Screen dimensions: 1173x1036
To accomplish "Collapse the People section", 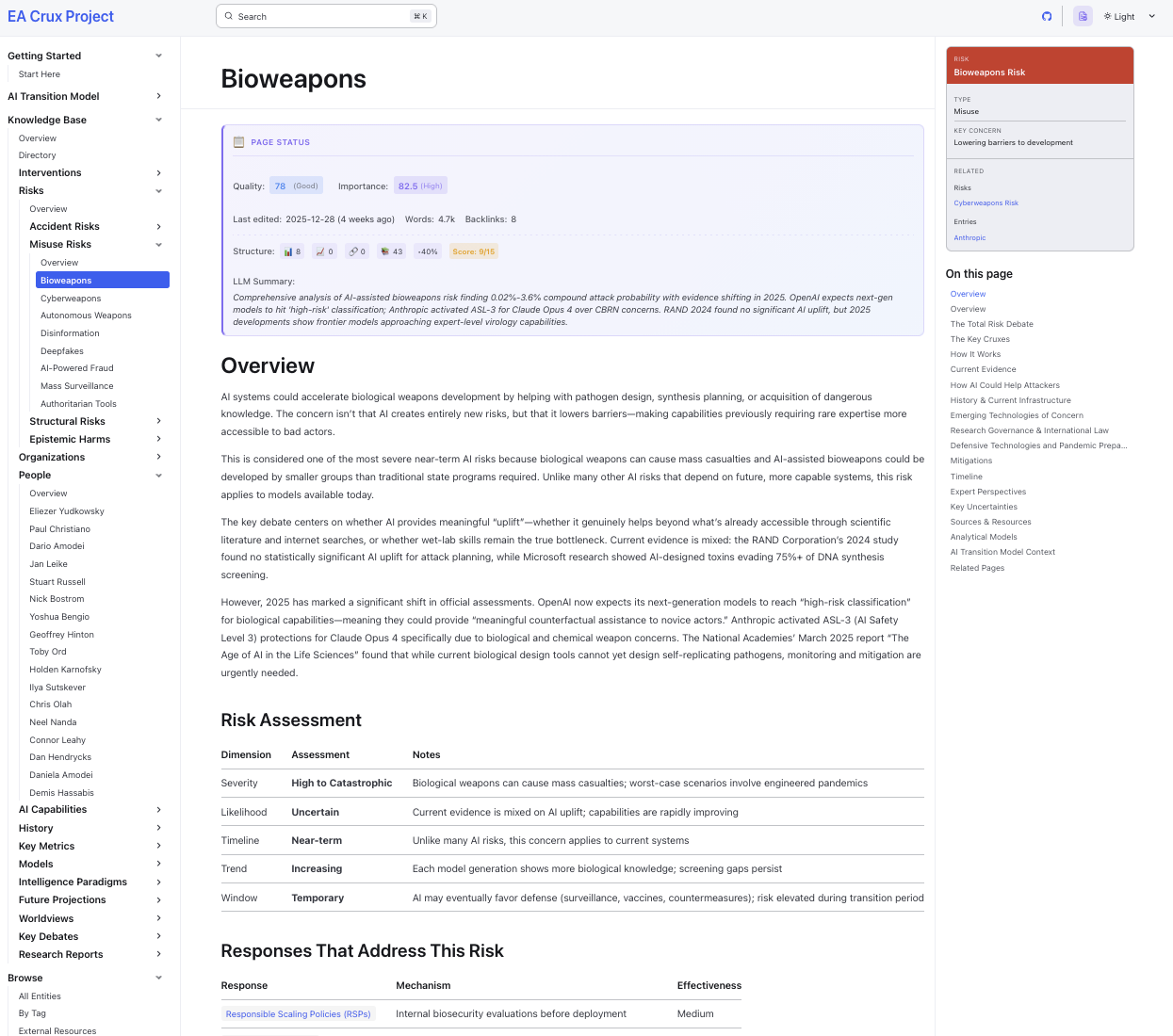I will tap(158, 476).
